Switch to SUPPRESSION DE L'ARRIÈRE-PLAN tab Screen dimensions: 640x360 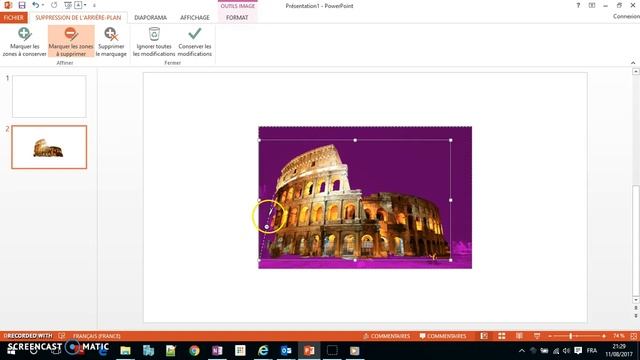click(78, 18)
